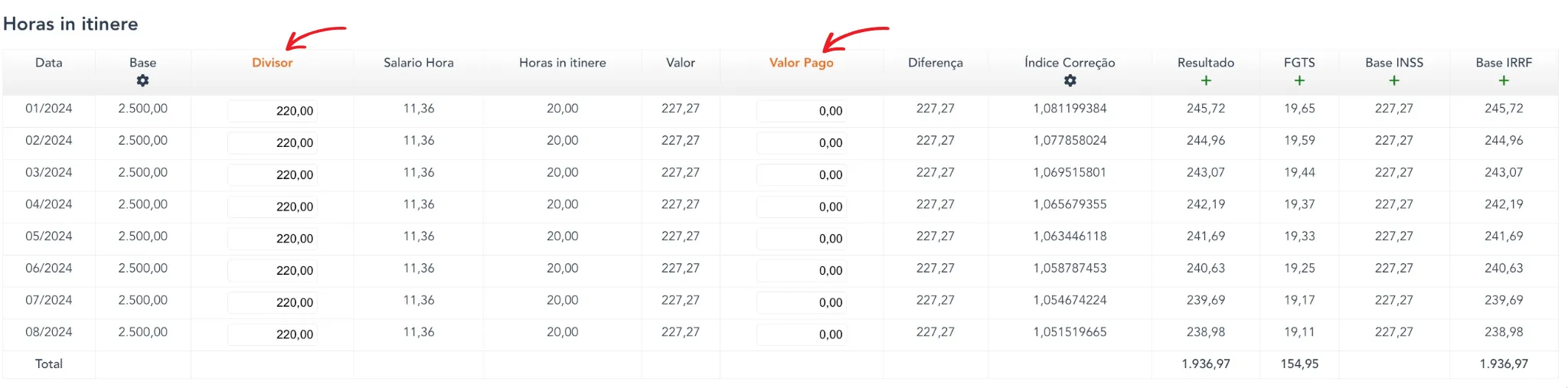Click the Horas in itinere column header
Viewport: 1568px width, 388px height.
coord(562,63)
